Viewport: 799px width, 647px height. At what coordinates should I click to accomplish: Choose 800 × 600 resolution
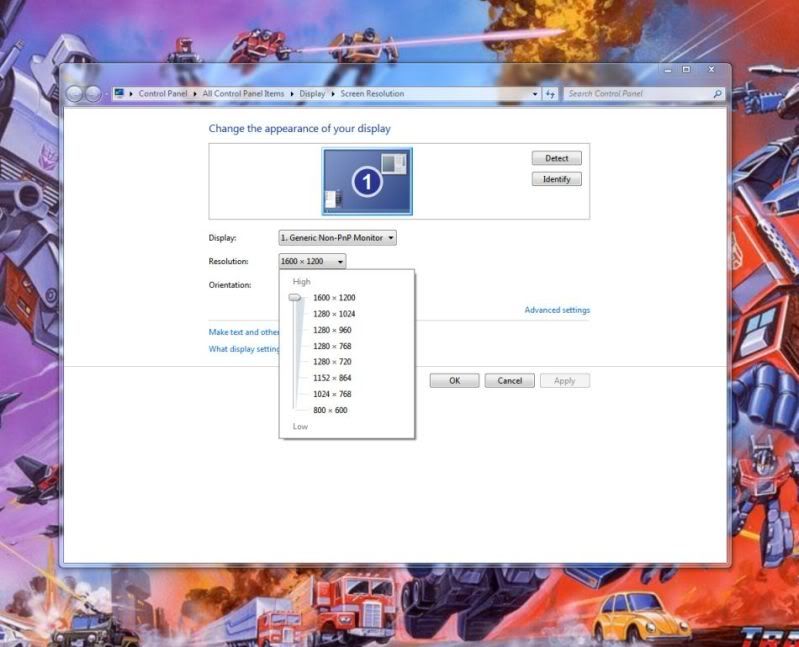tap(330, 410)
